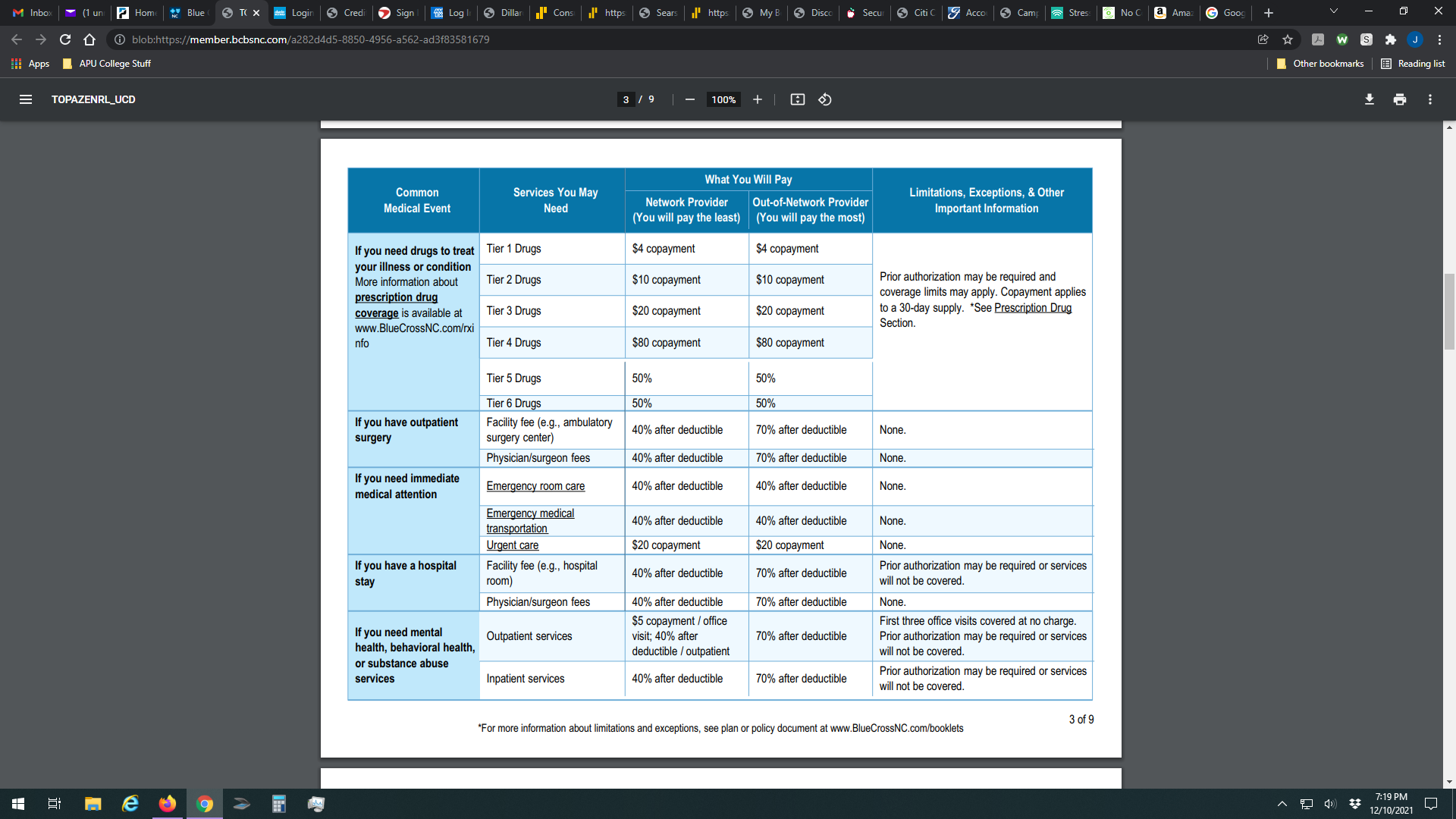The height and width of the screenshot is (819, 1456).
Task: Expand the tab search dropdown arrow
Action: pos(1333,11)
